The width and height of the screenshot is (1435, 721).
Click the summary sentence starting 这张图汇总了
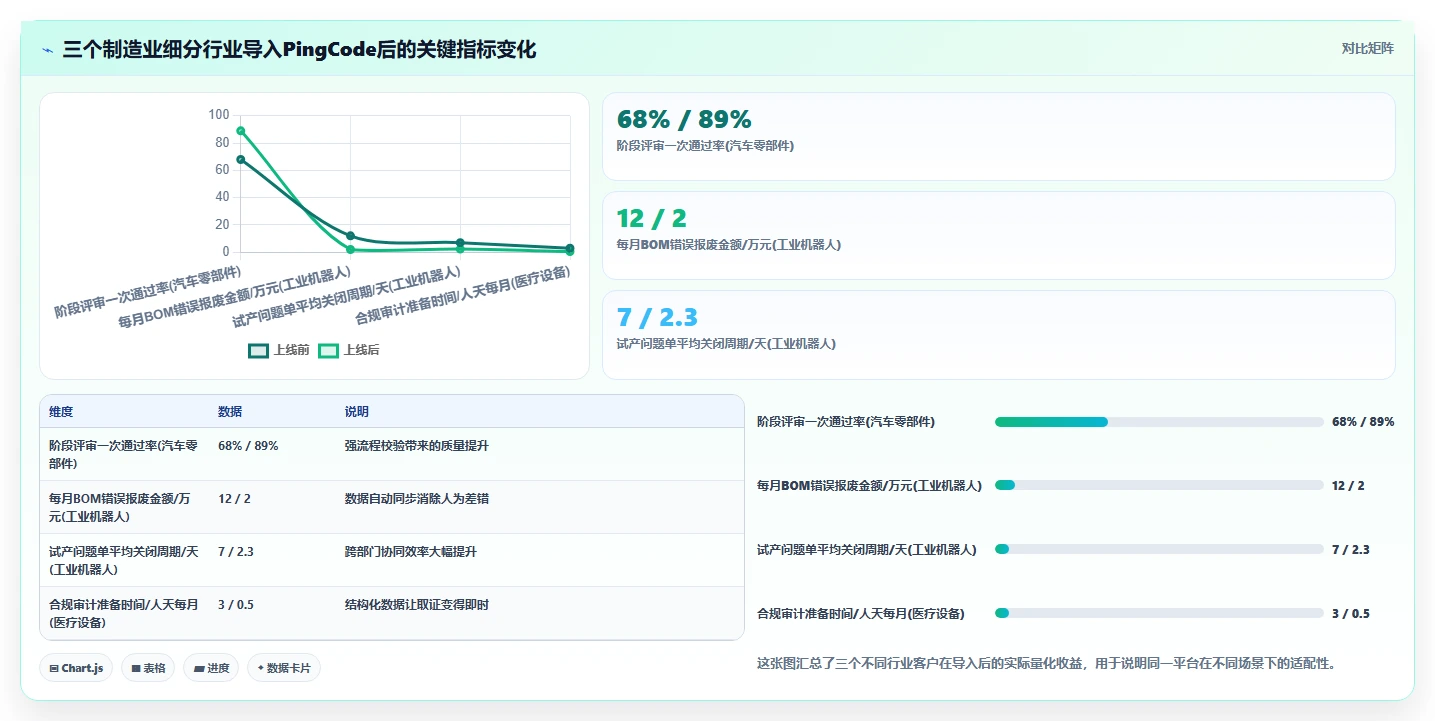[1047, 663]
